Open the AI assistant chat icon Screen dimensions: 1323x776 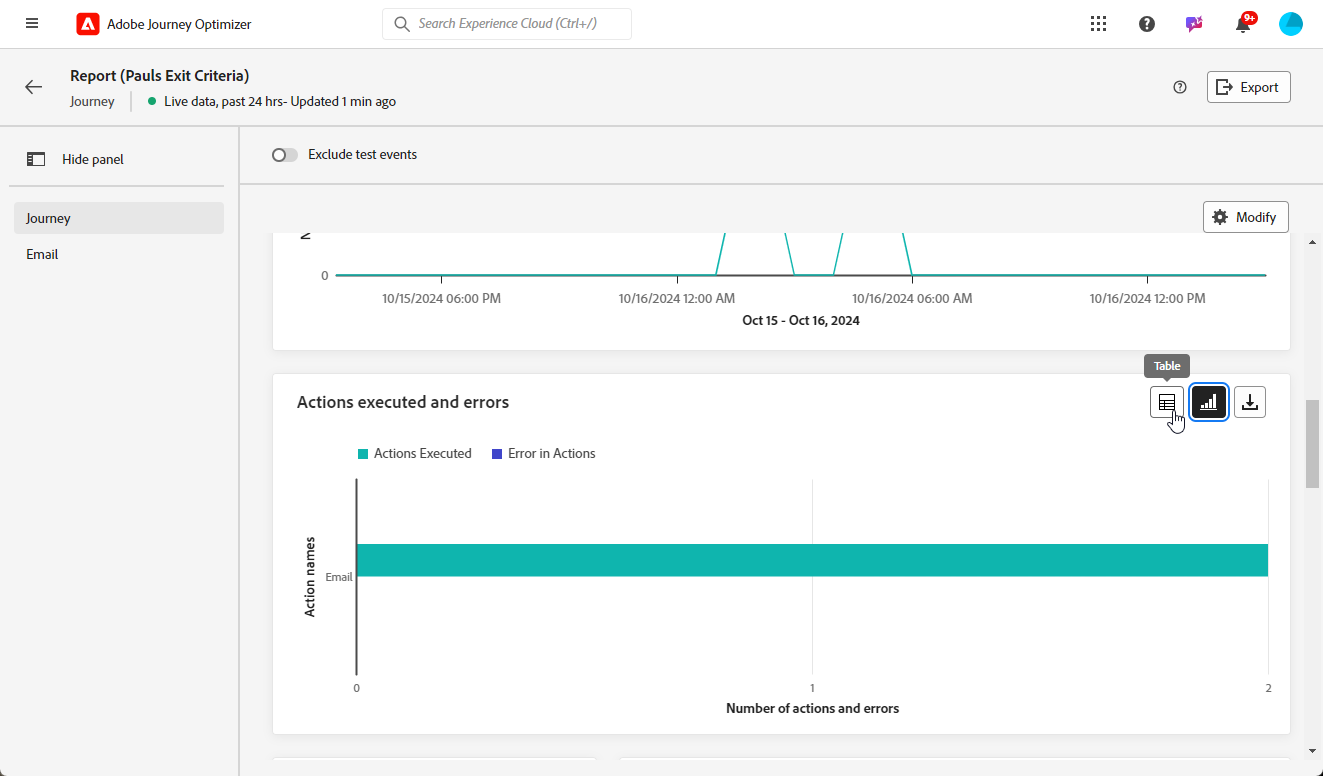click(1194, 24)
